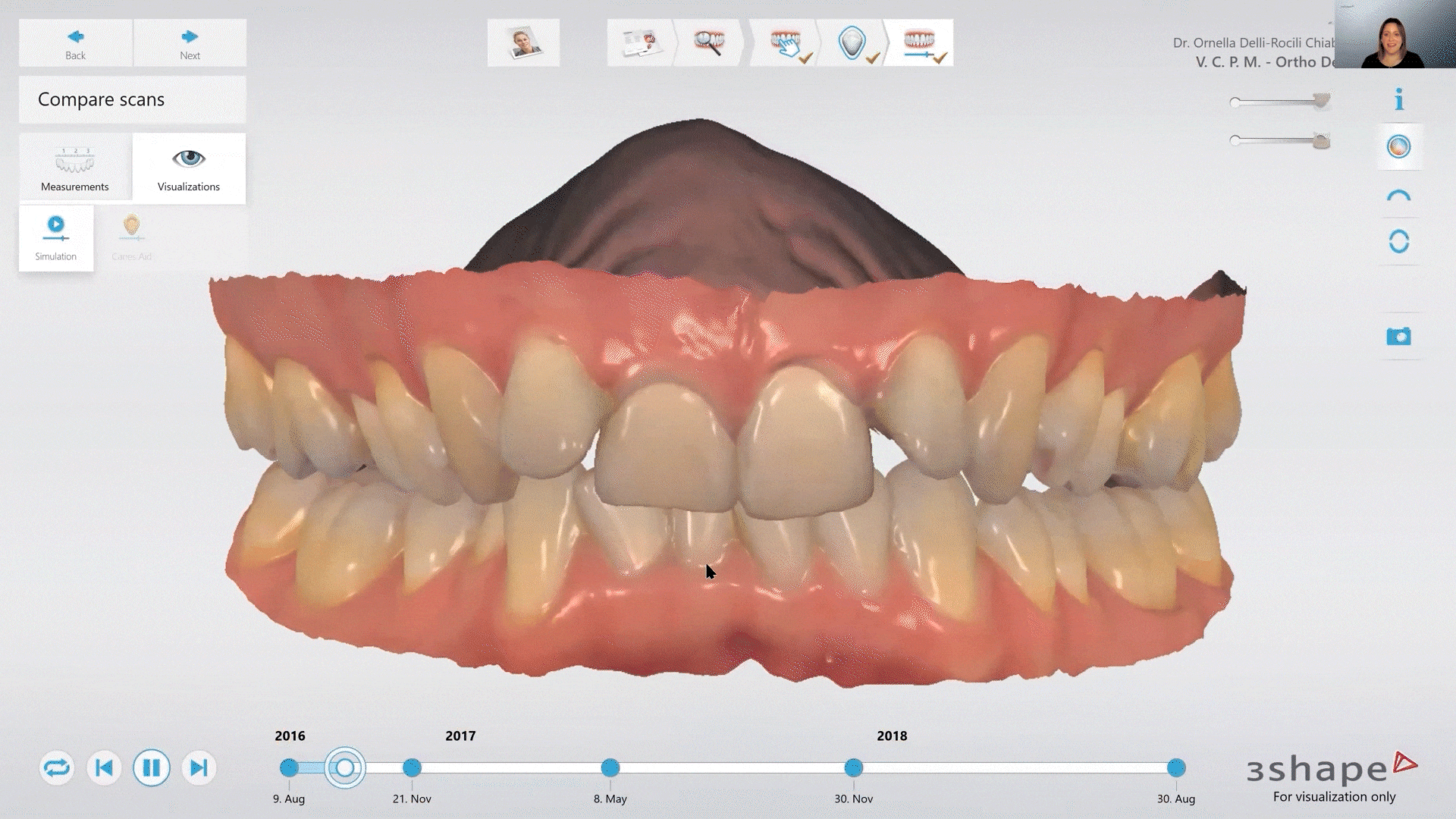Click the Back navigation button
The image size is (1456, 819).
[74, 42]
